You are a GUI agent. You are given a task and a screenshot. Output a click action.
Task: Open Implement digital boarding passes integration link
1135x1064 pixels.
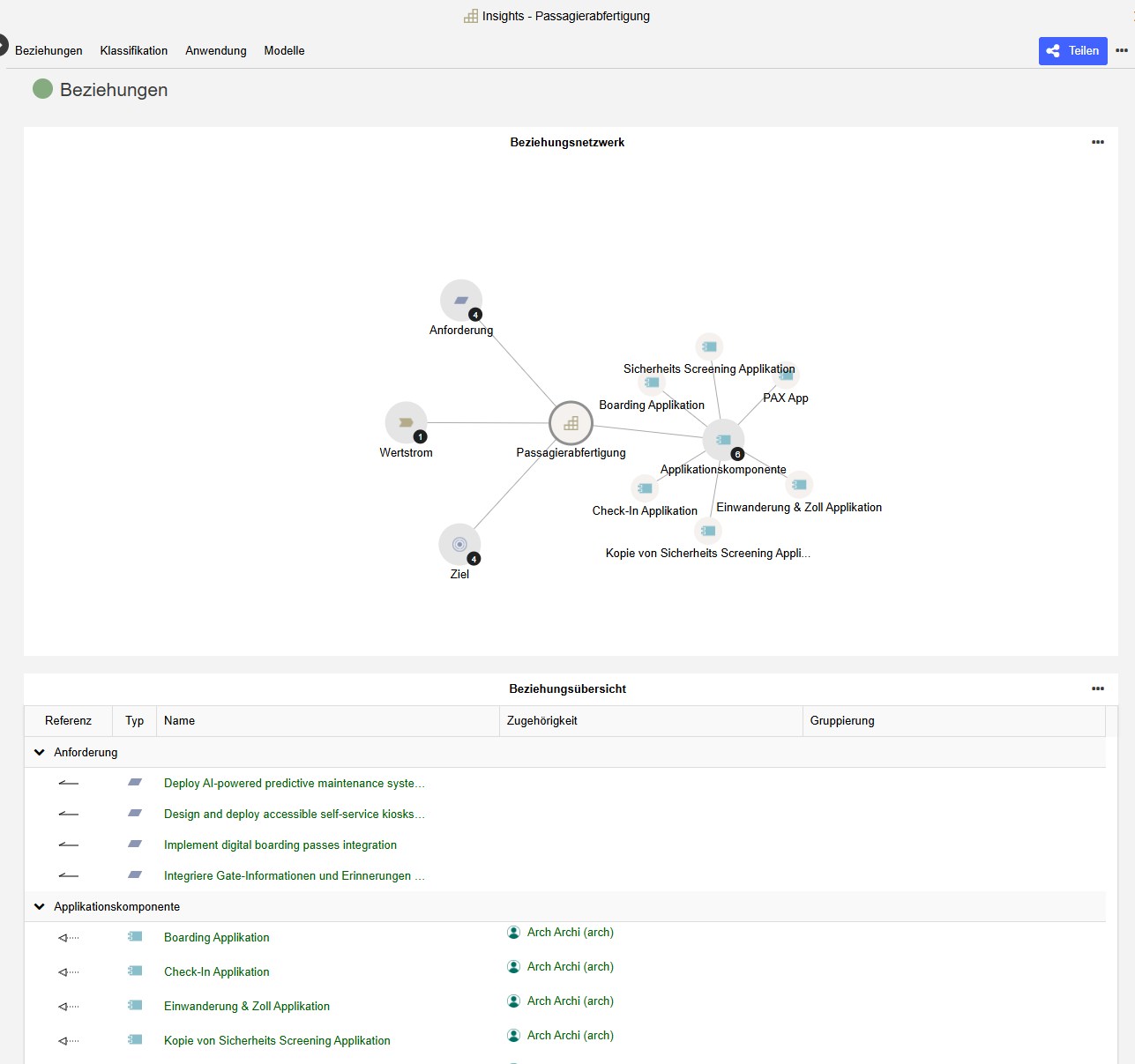(280, 845)
